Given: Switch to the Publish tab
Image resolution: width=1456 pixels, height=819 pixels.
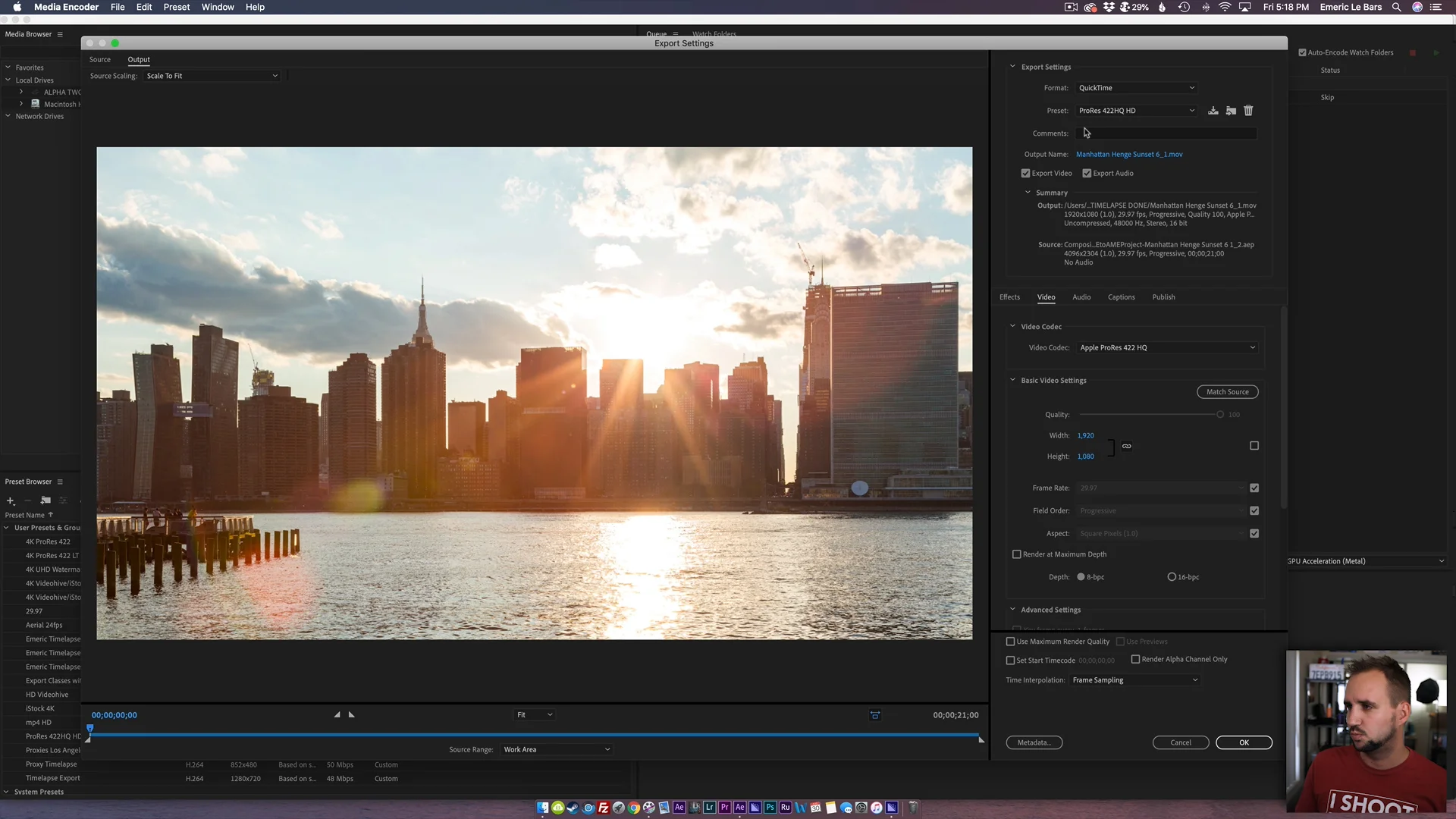Looking at the screenshot, I should pos(1163,297).
